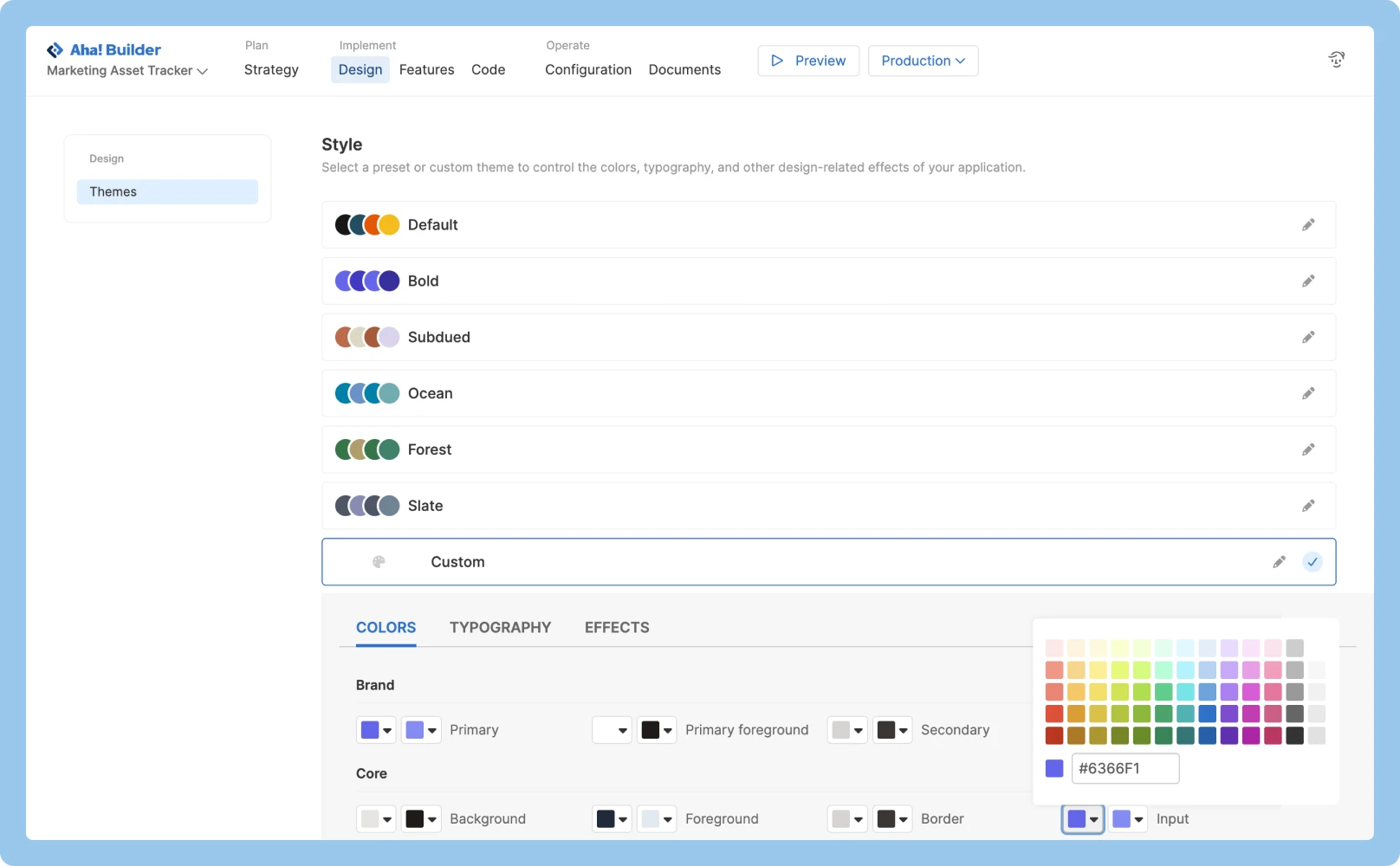This screenshot has width=1400, height=866.
Task: Expand the Marketing Asset Tracker project selector
Action: [126, 70]
